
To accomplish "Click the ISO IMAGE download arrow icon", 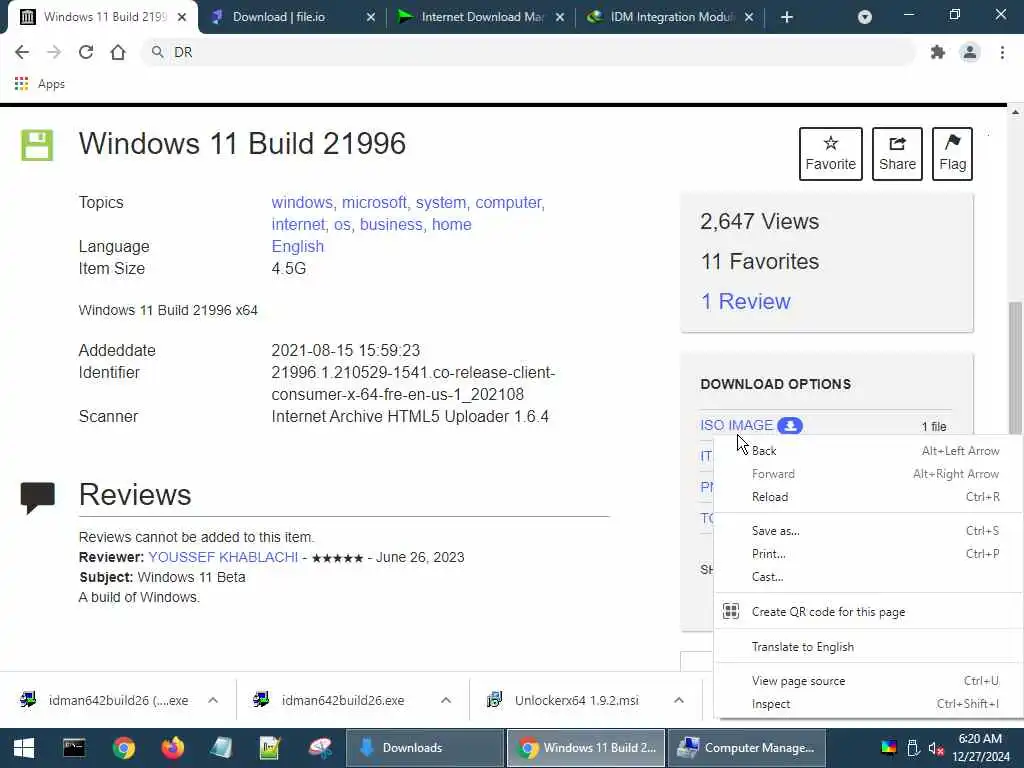I will pos(790,425).
